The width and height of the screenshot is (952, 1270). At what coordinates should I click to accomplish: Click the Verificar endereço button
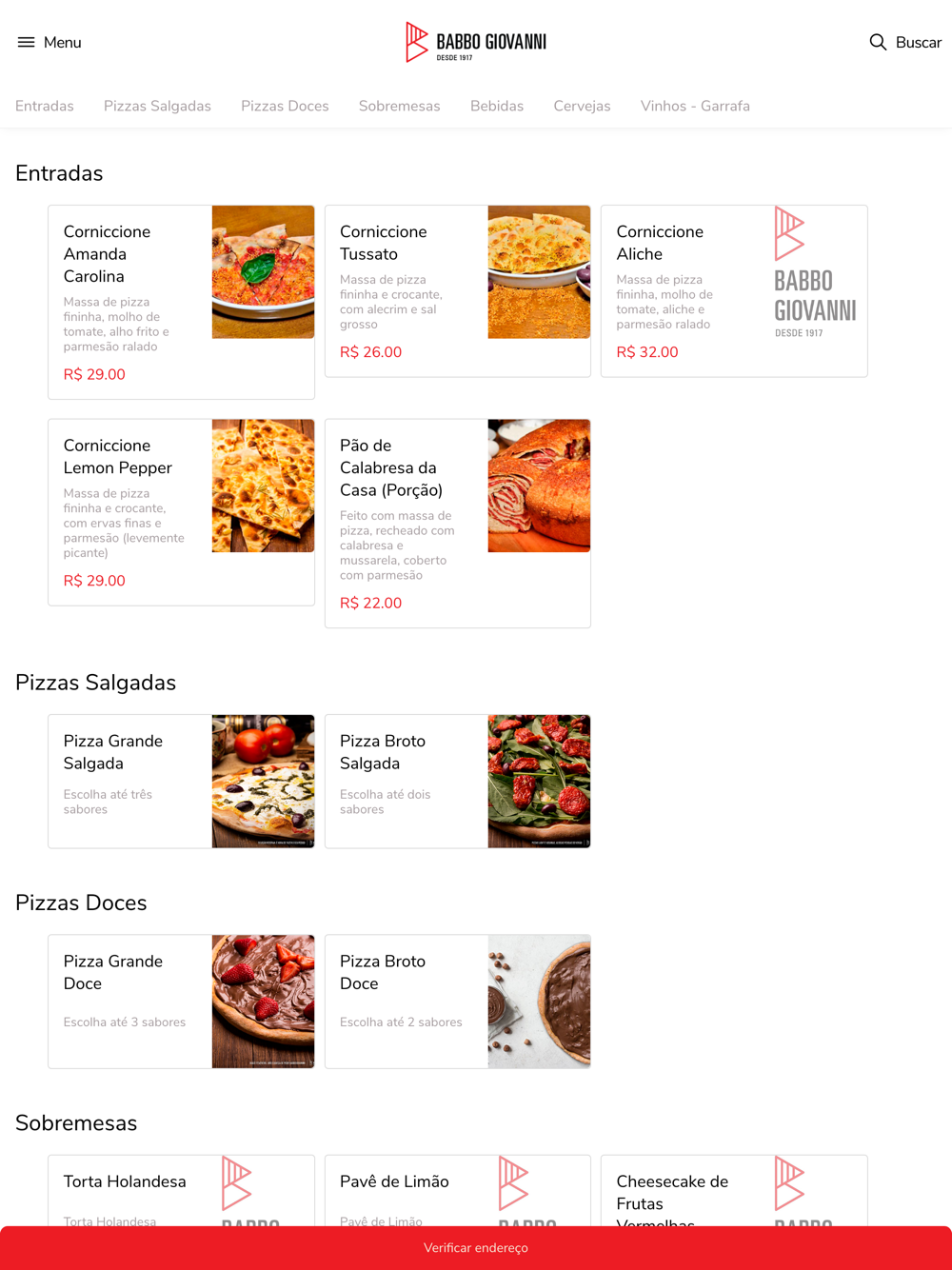(476, 1247)
